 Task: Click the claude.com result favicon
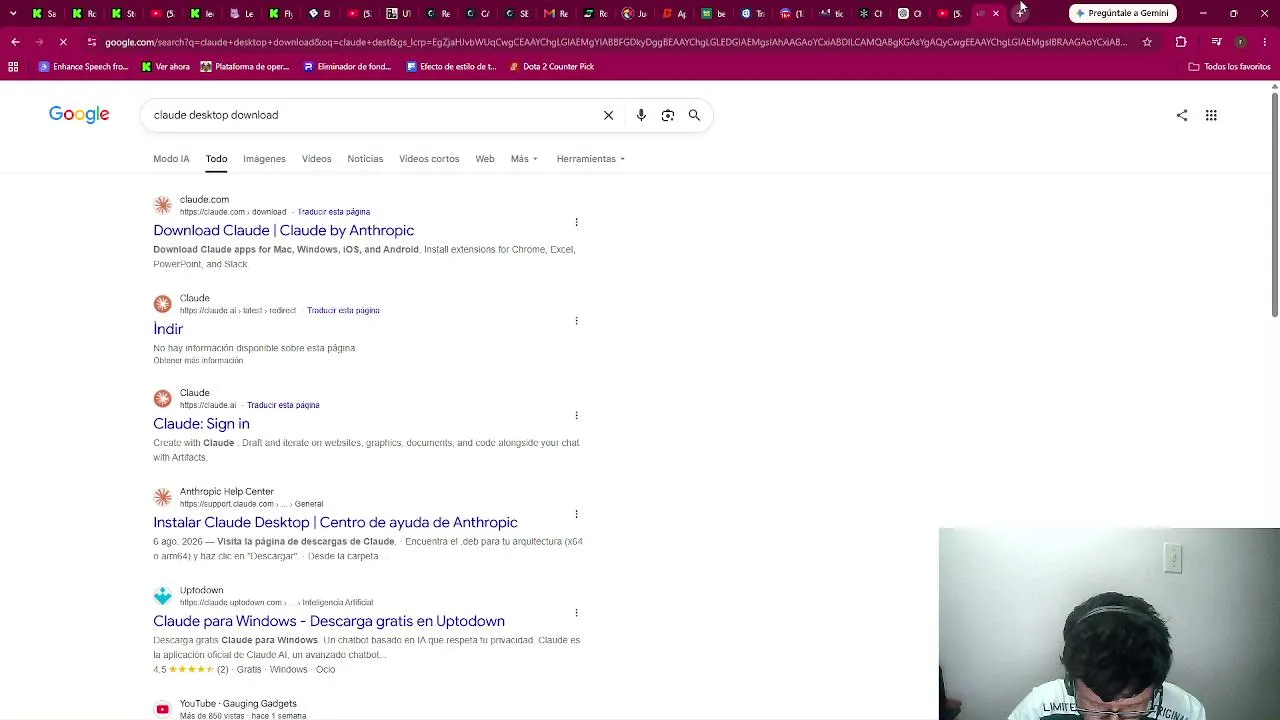162,205
